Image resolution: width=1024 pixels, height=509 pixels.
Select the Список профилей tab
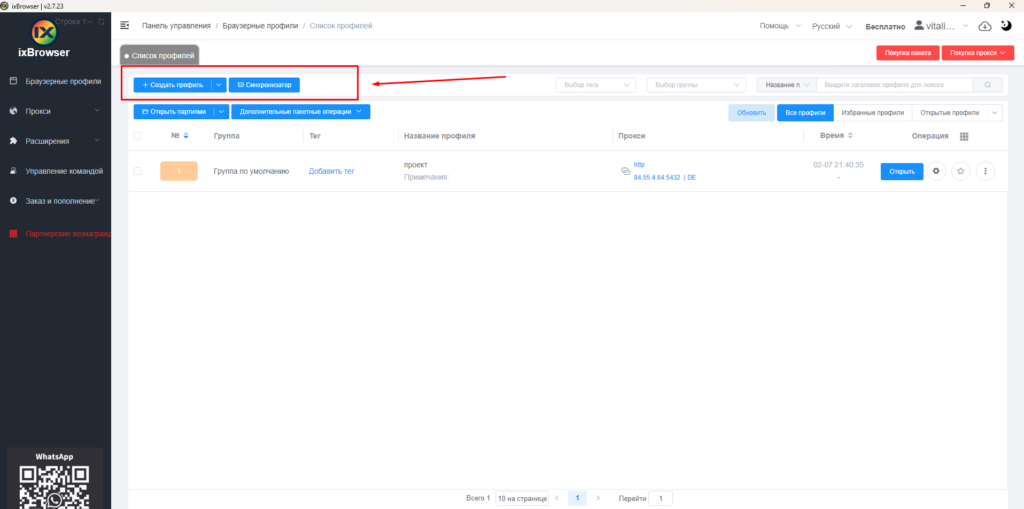(160, 56)
